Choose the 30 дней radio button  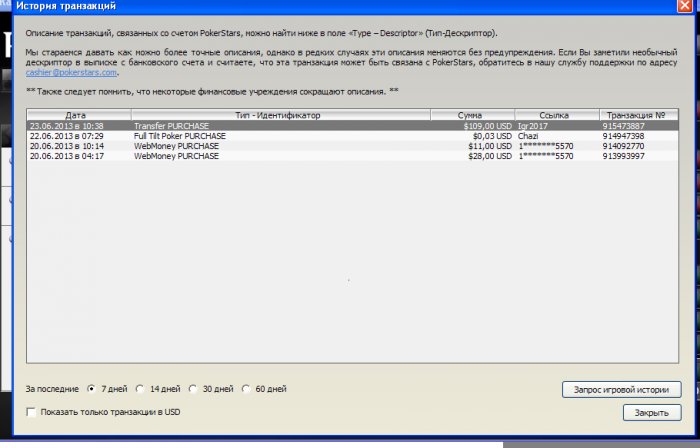192,389
